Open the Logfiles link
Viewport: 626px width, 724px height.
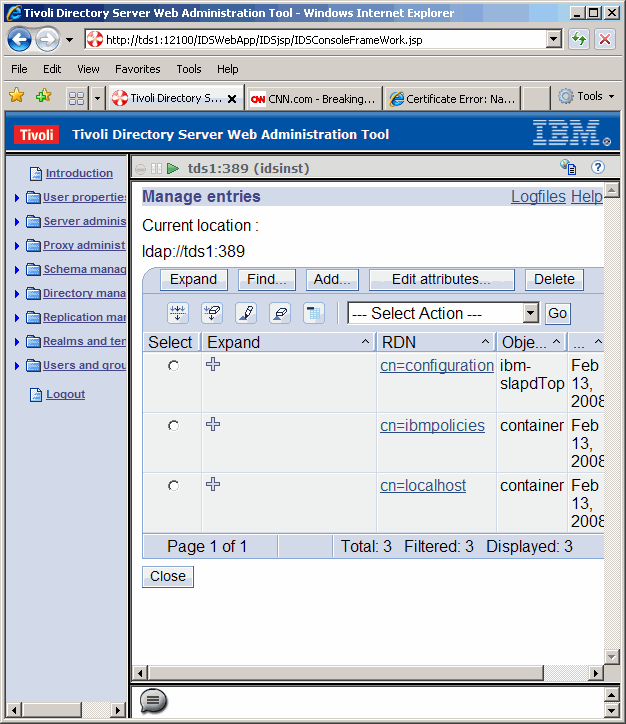538,197
